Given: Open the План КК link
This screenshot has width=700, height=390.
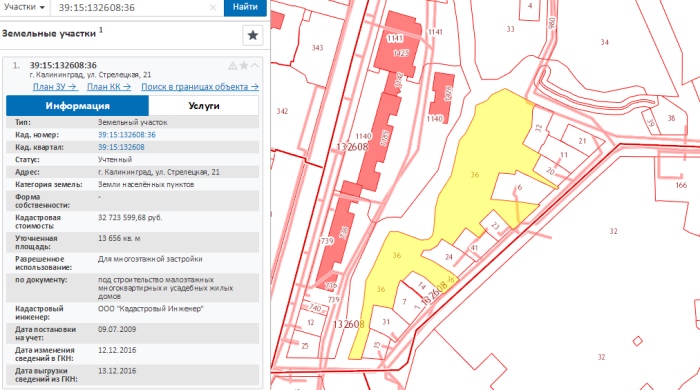Looking at the screenshot, I should (x=109, y=87).
